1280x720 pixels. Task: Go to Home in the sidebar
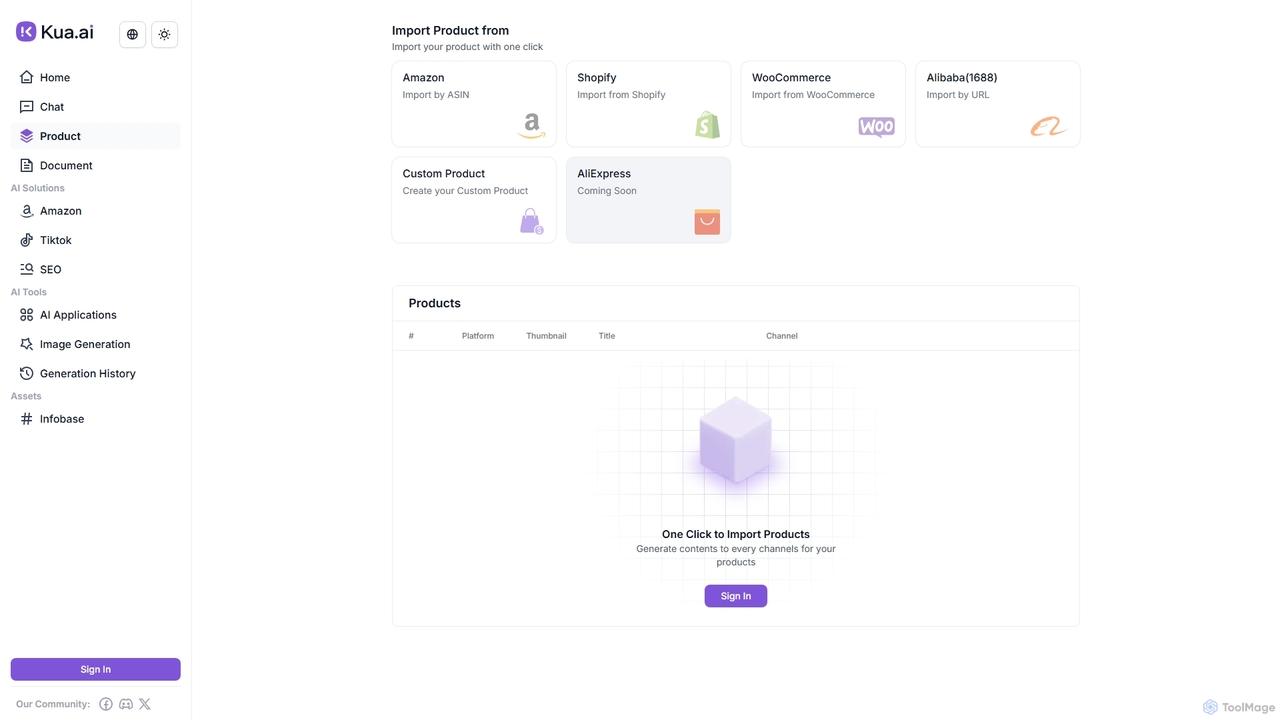coord(95,77)
